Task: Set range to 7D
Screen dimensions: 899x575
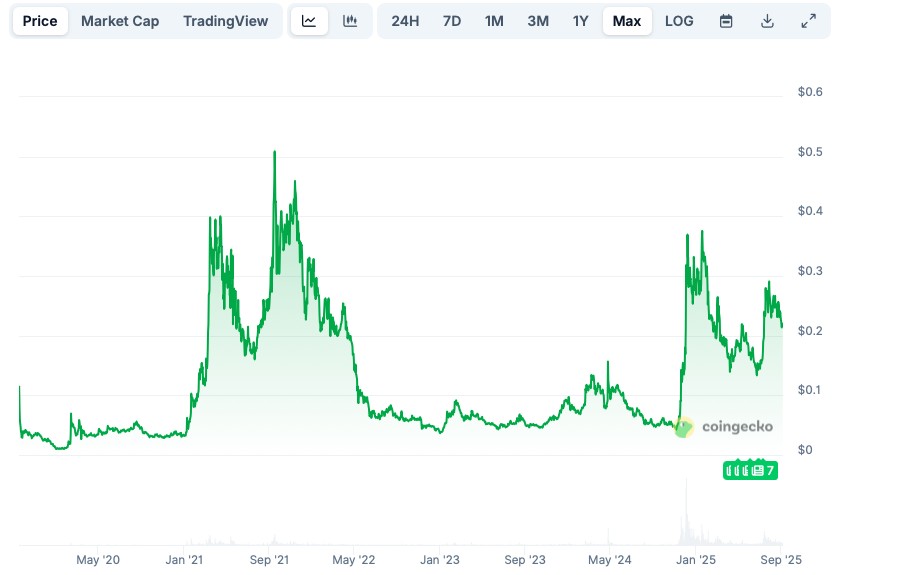Action: click(x=452, y=21)
